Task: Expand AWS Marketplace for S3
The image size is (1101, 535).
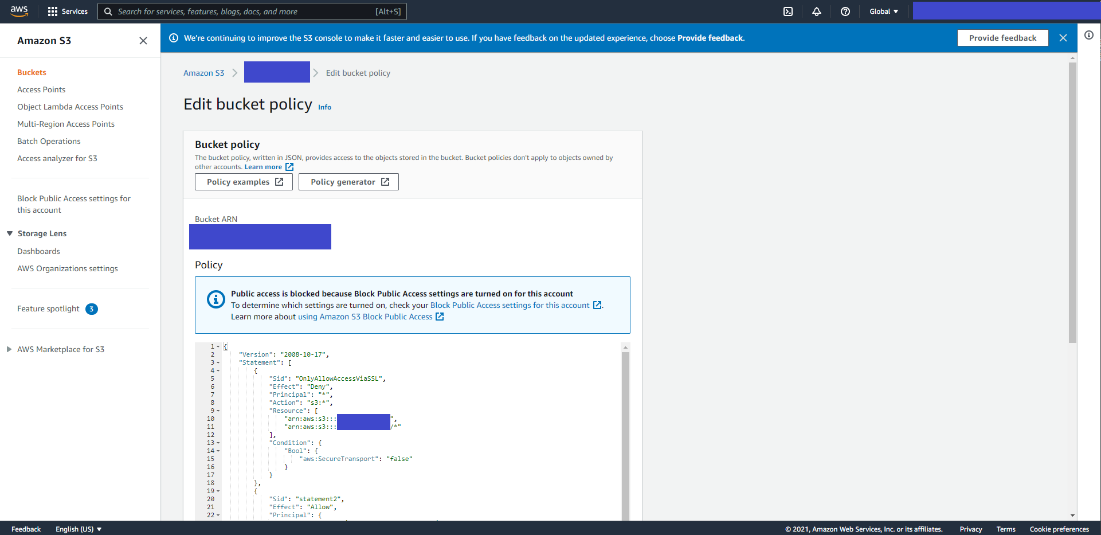Action: click(8, 349)
